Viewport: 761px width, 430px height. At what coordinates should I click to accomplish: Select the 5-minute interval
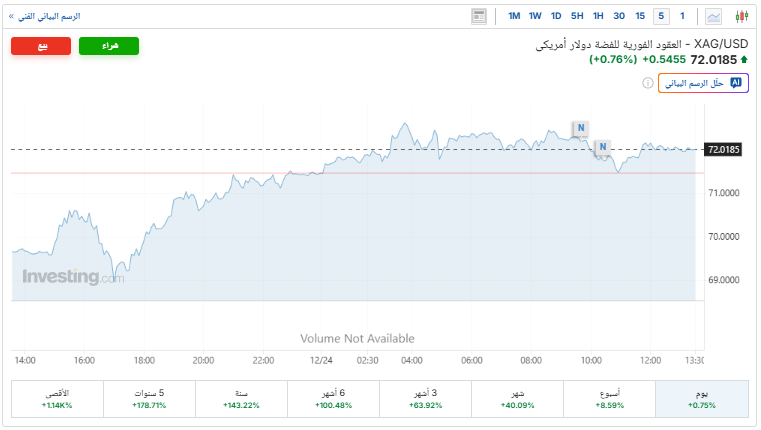[661, 16]
